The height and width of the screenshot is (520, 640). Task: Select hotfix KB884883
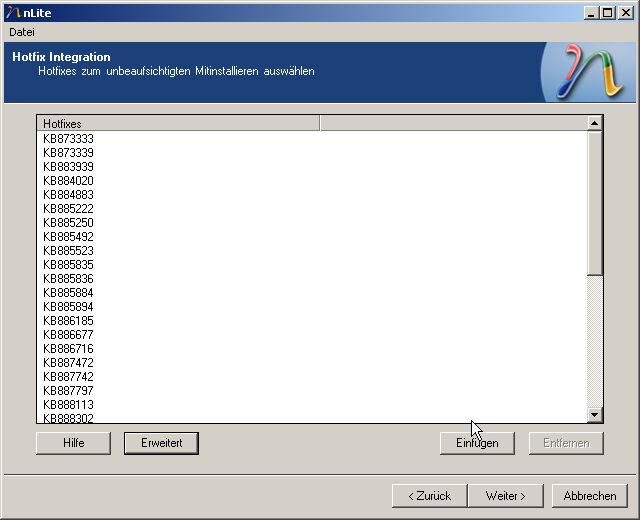68,195
